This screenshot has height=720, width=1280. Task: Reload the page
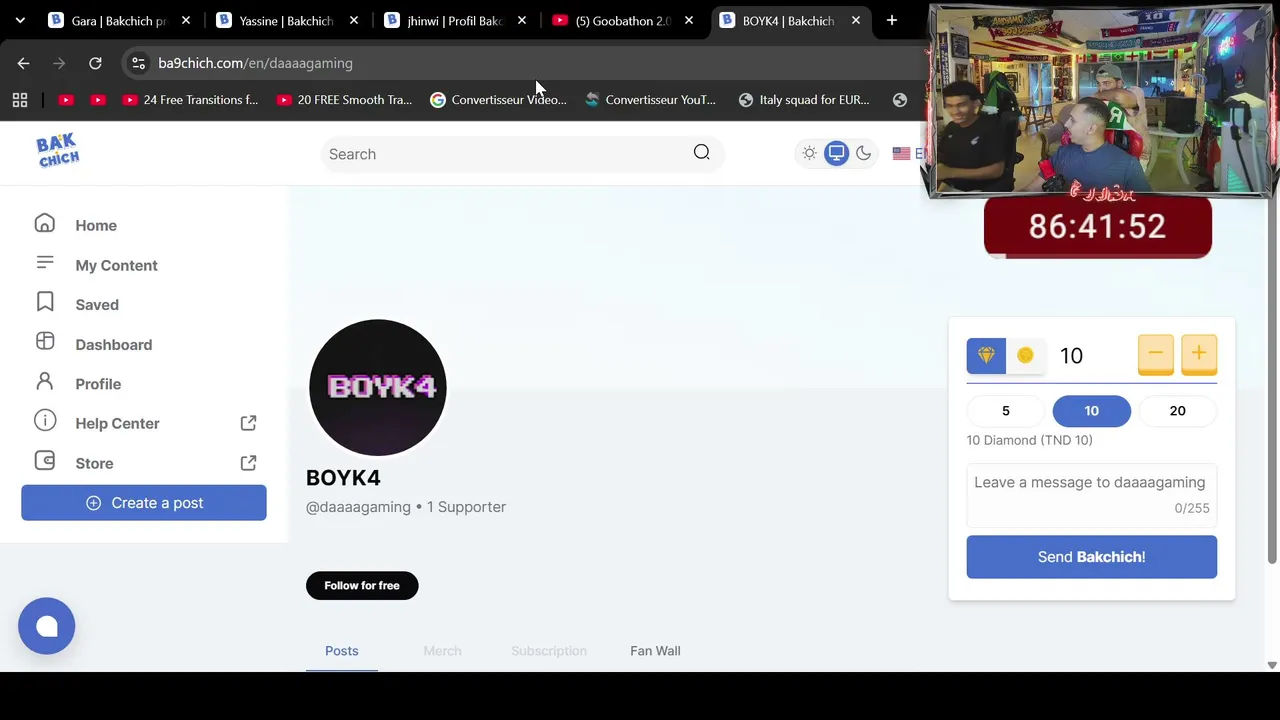pyautogui.click(x=95, y=63)
